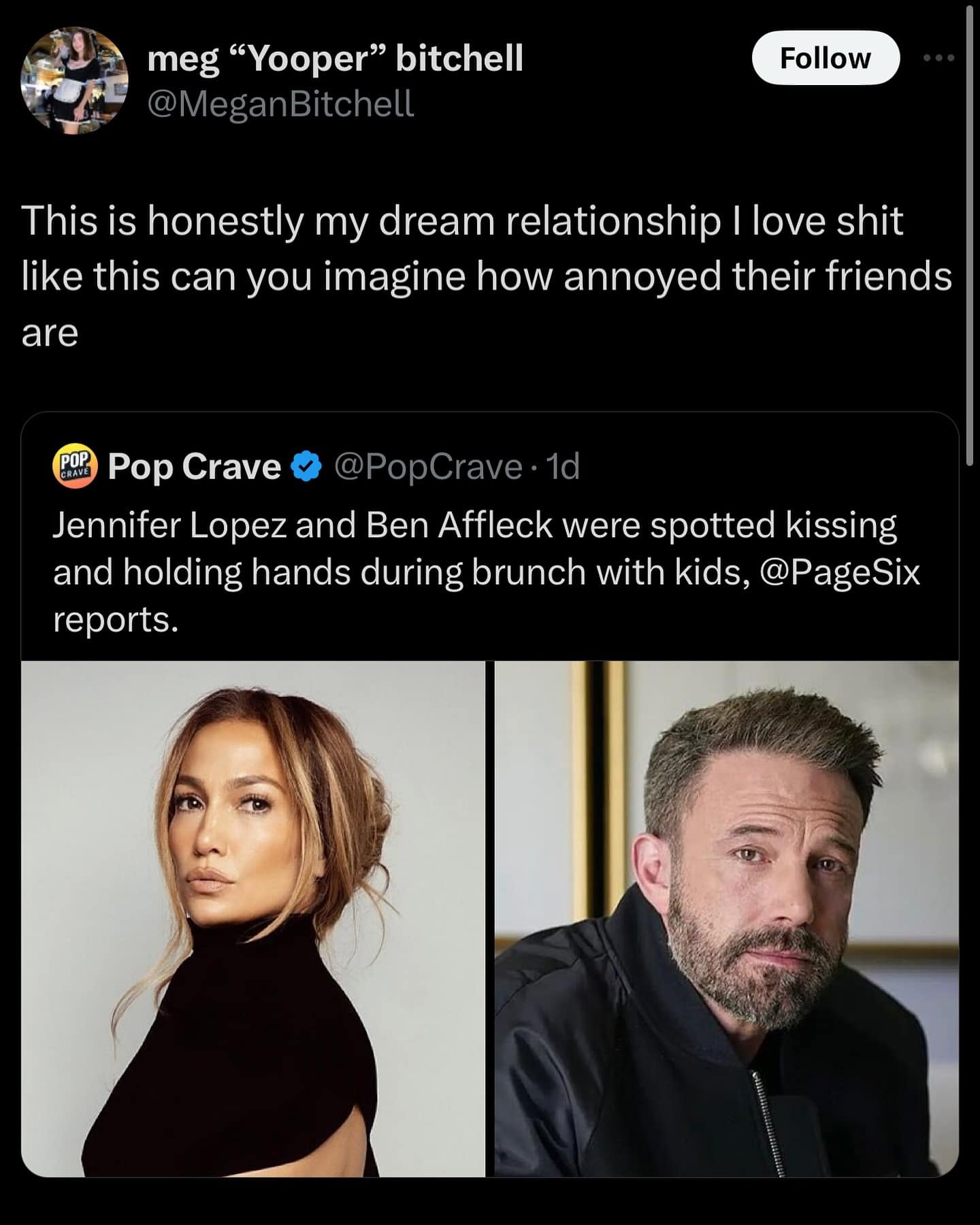Open the meg "Yooper" bitchell display name

click(x=335, y=57)
